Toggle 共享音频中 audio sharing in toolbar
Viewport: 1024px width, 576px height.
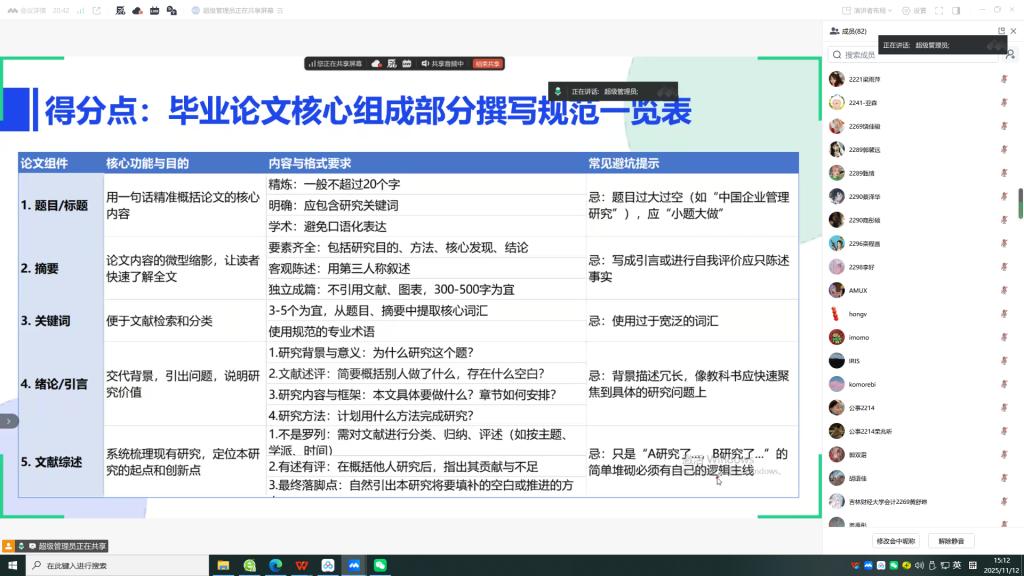tap(444, 64)
